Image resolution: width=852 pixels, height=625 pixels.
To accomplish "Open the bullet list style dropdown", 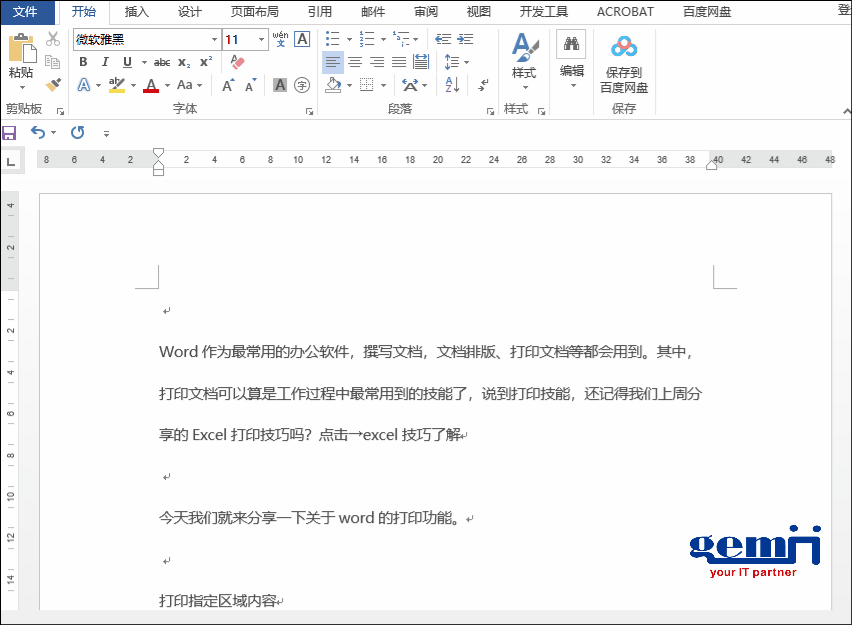I will [348, 38].
